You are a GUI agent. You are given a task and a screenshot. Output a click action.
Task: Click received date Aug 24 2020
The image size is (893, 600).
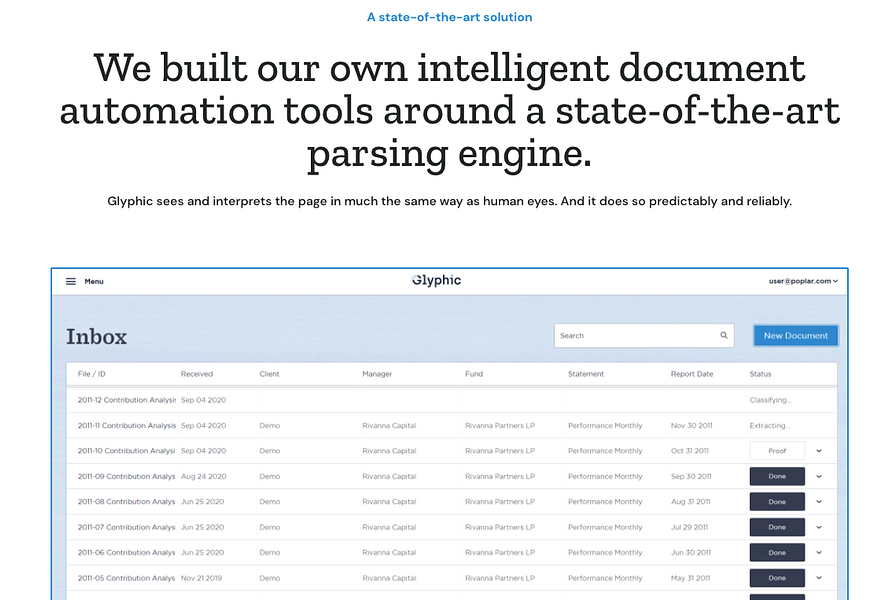pyautogui.click(x=203, y=476)
